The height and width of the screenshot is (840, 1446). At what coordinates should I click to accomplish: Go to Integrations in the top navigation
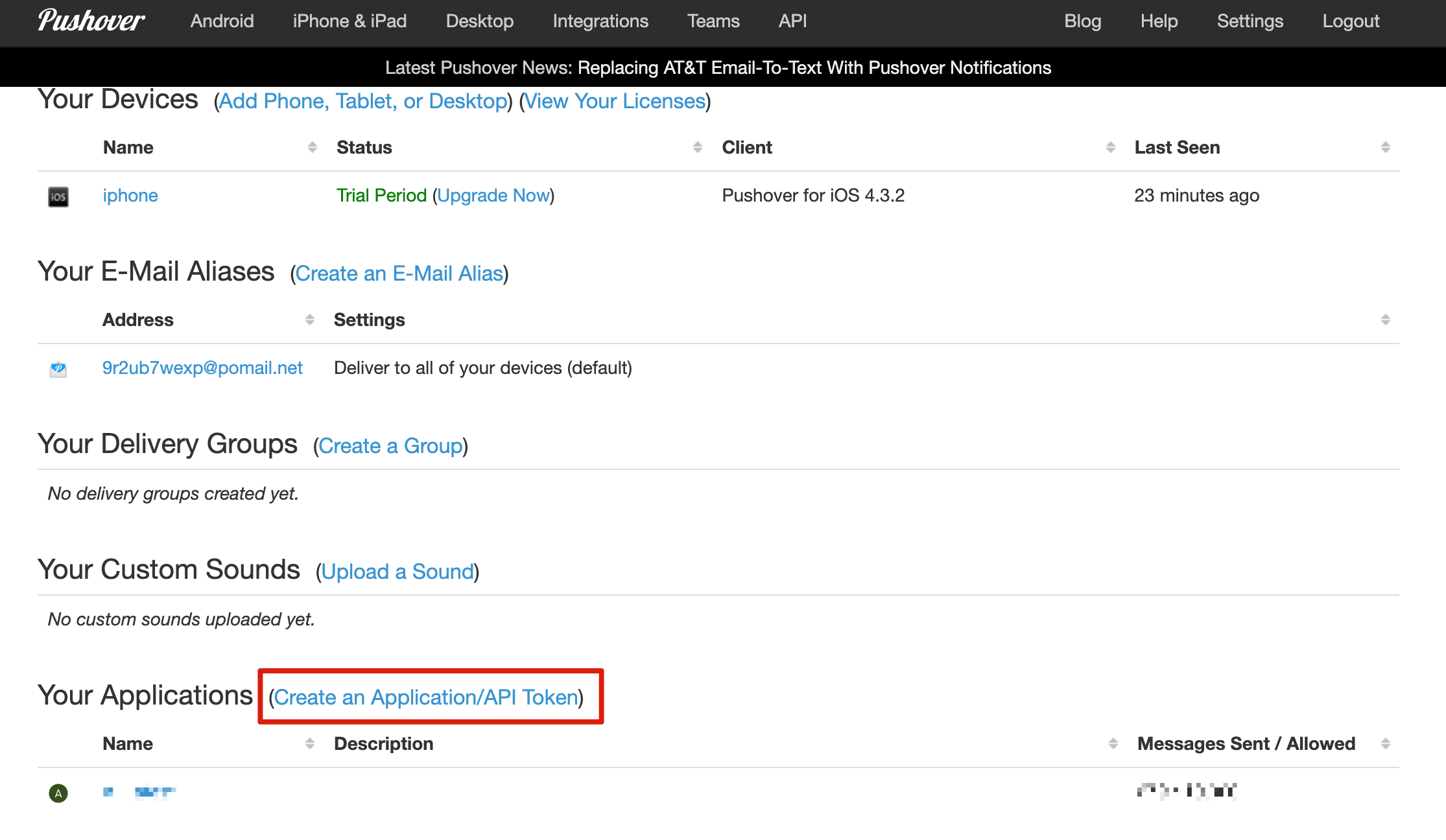600,21
